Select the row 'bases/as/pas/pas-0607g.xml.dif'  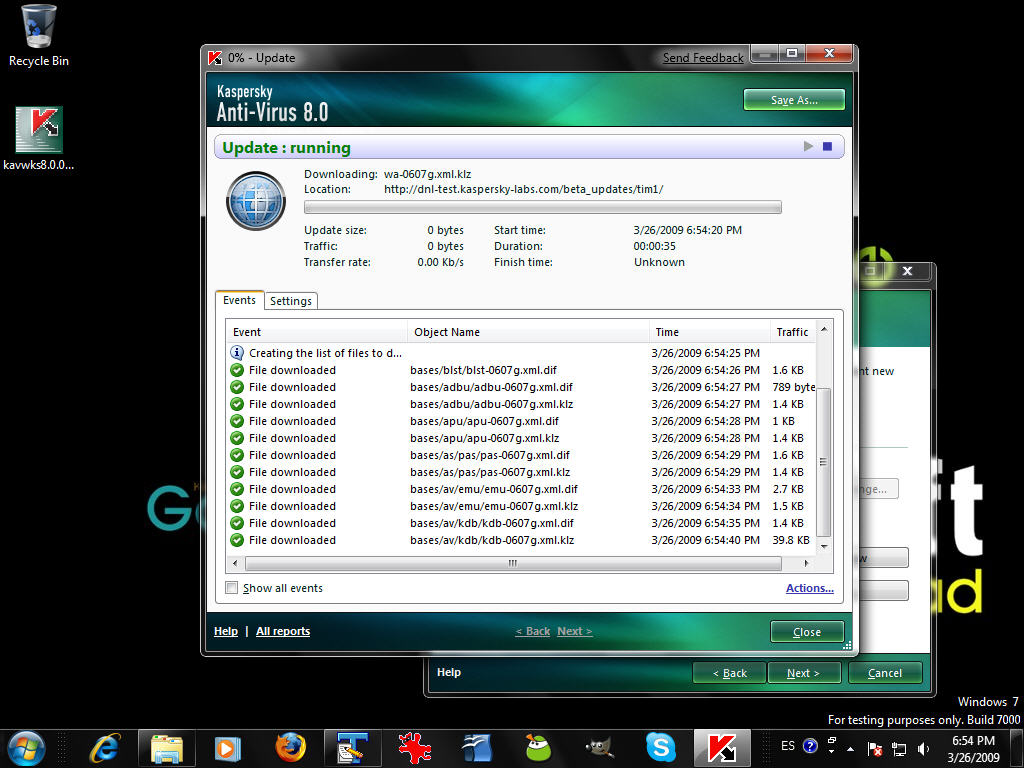[x=520, y=455]
